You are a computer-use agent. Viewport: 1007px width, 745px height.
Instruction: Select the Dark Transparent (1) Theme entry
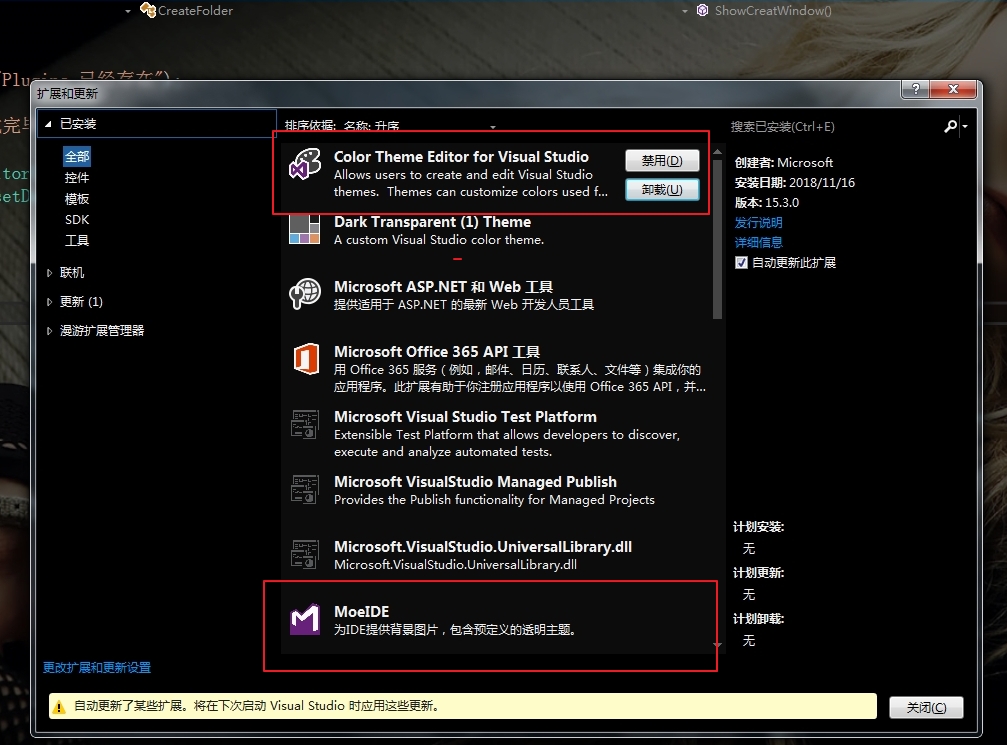496,239
